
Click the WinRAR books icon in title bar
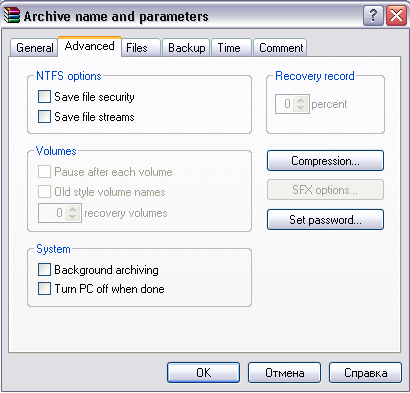point(12,16)
